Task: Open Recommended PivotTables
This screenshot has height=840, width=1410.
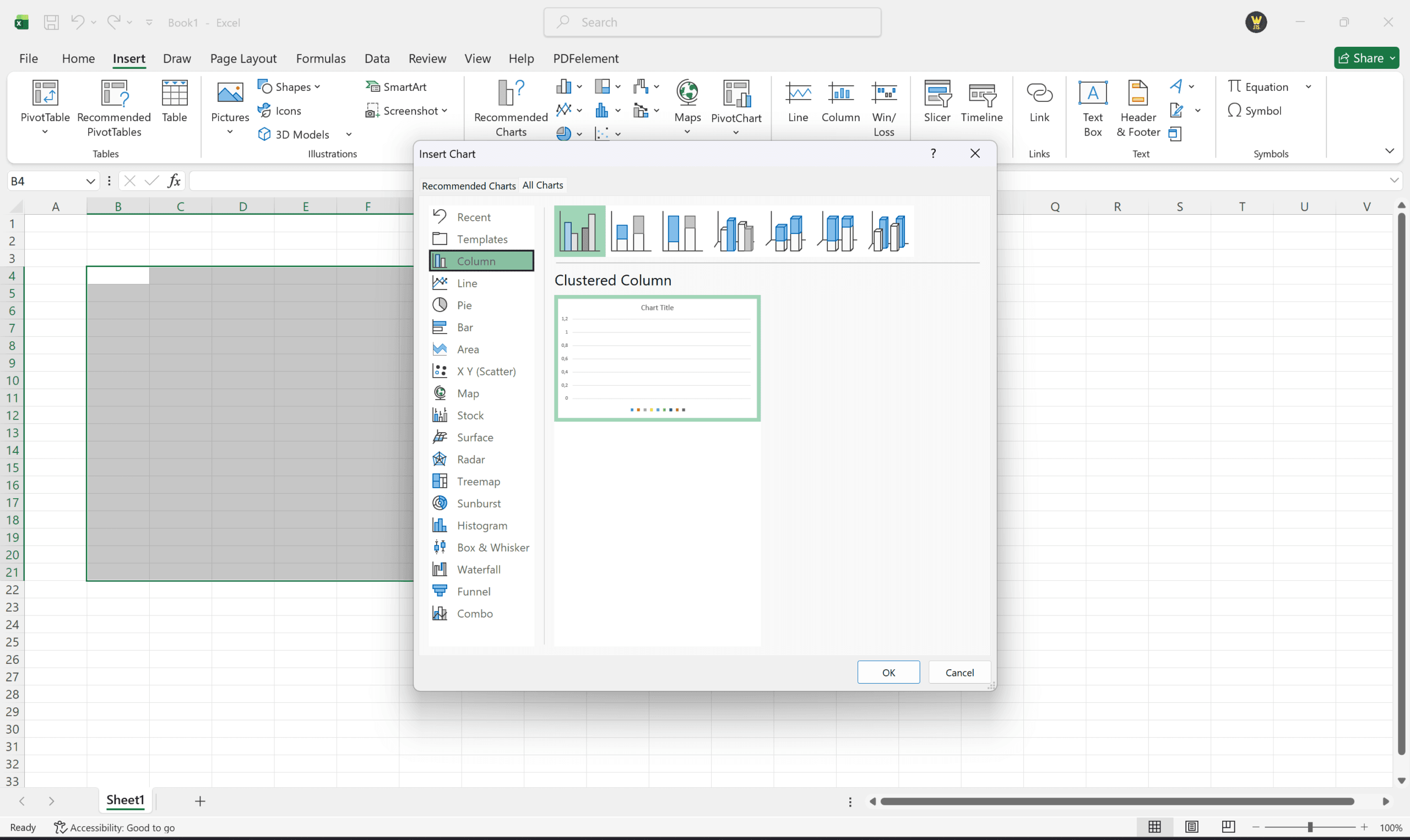Action: point(114,107)
